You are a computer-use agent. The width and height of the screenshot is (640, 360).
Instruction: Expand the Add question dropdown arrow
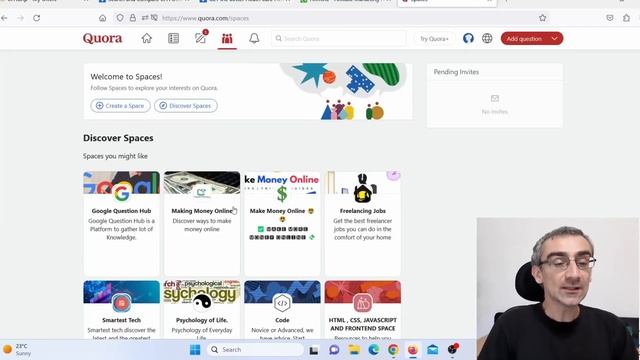[x=555, y=38]
